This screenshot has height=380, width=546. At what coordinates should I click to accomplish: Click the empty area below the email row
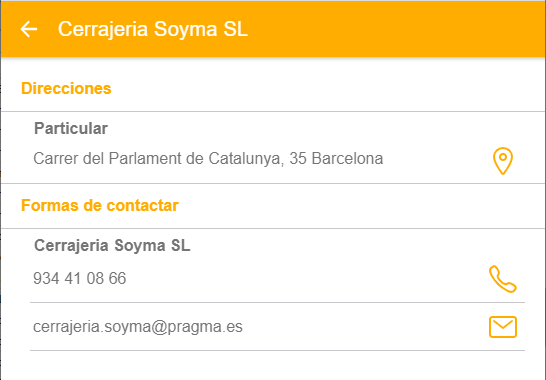273,365
